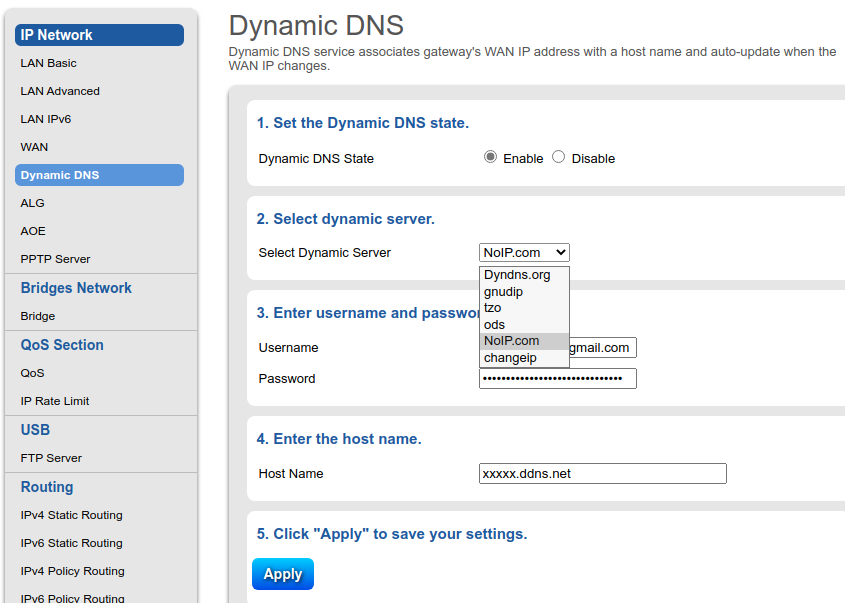The height and width of the screenshot is (603, 845).
Task: Click the Host Name input field
Action: 602,474
